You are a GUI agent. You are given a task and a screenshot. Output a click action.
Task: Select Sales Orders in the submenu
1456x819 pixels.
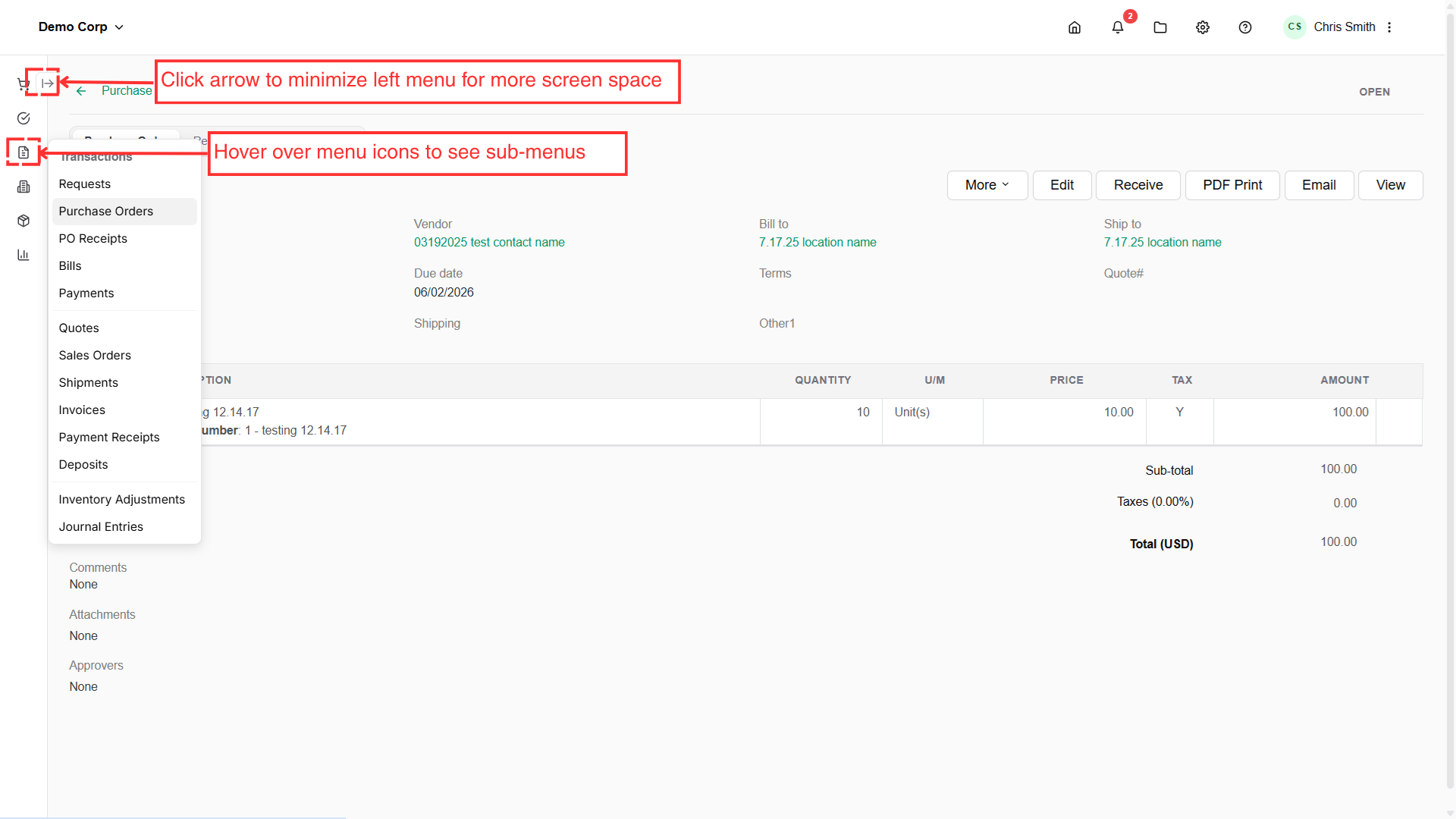[124, 356]
